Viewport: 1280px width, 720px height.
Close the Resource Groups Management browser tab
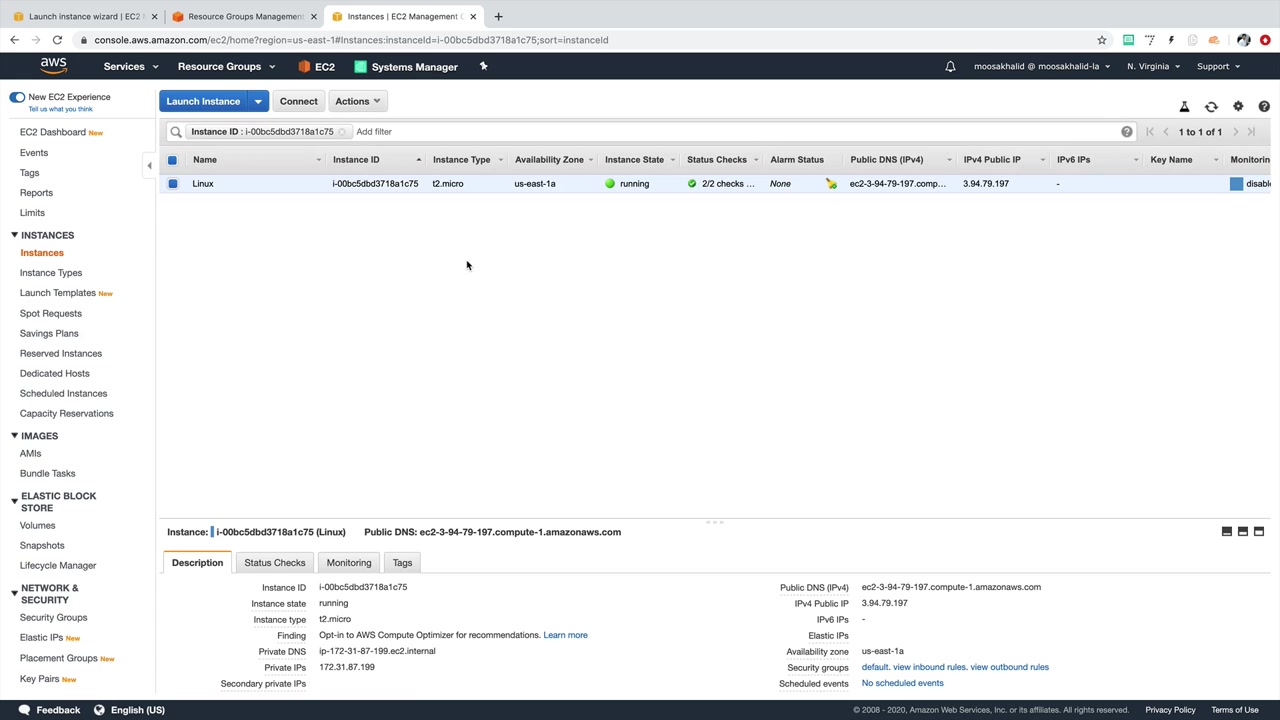pyautogui.click(x=313, y=16)
